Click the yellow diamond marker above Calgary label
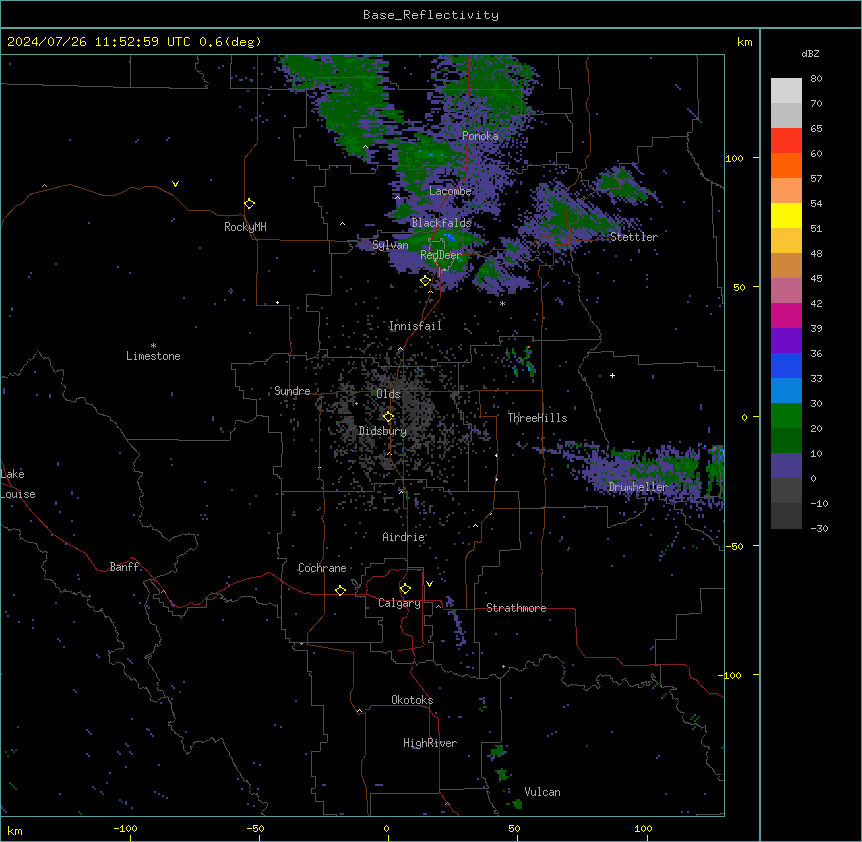 coord(405,589)
